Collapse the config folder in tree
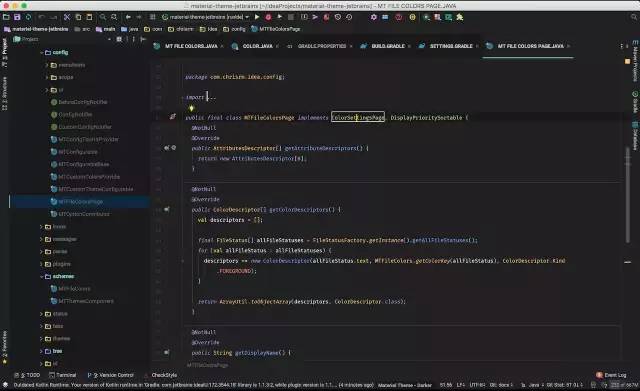 42,53
